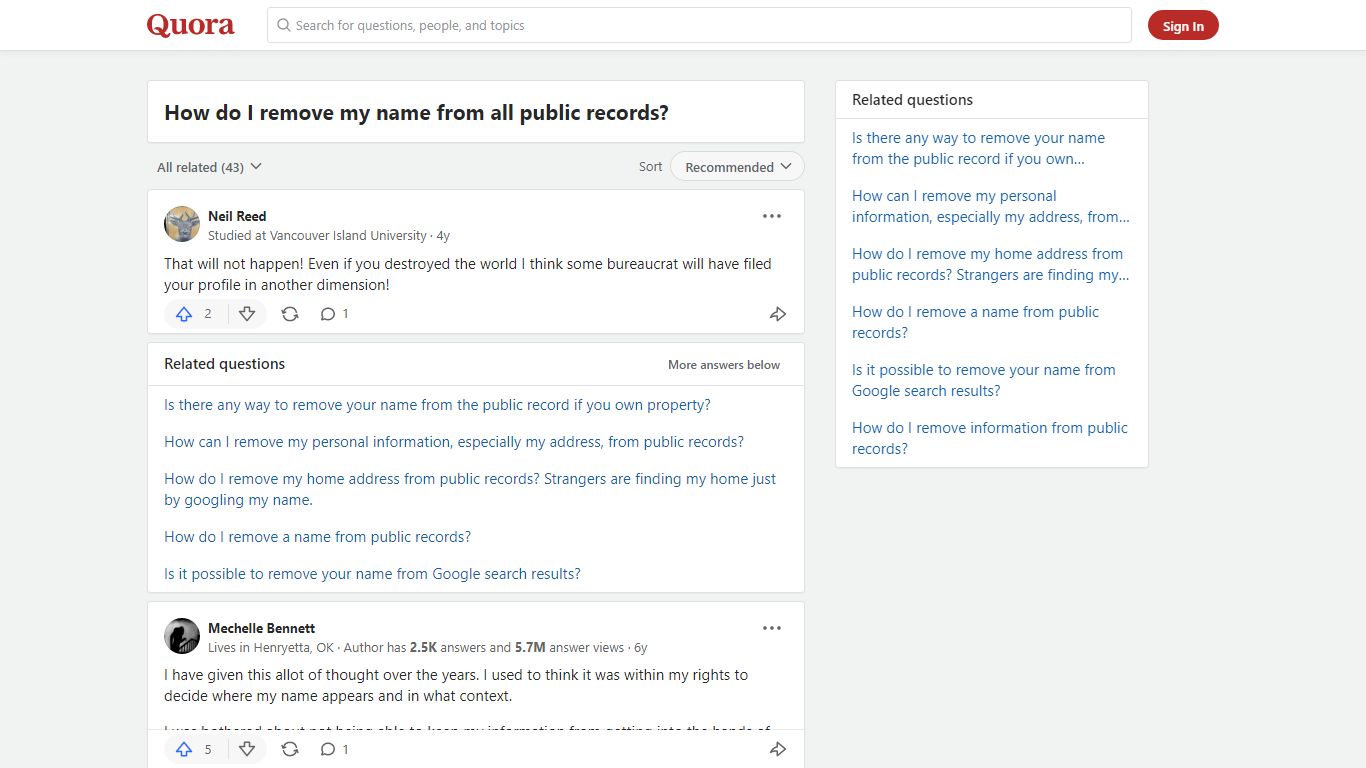This screenshot has height=768, width=1366.
Task: Click the Sign In button
Action: (x=1183, y=26)
